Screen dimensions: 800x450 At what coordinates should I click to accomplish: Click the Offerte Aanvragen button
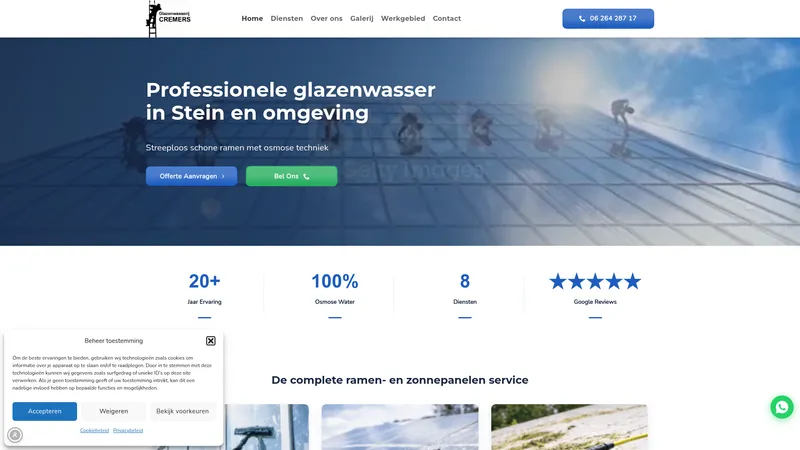click(x=192, y=176)
